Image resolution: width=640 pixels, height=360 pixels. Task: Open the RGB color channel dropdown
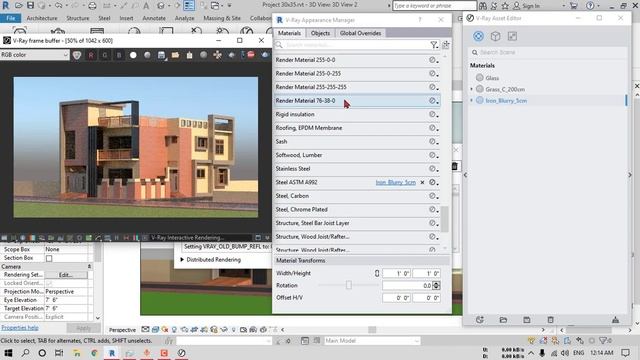(x=35, y=55)
